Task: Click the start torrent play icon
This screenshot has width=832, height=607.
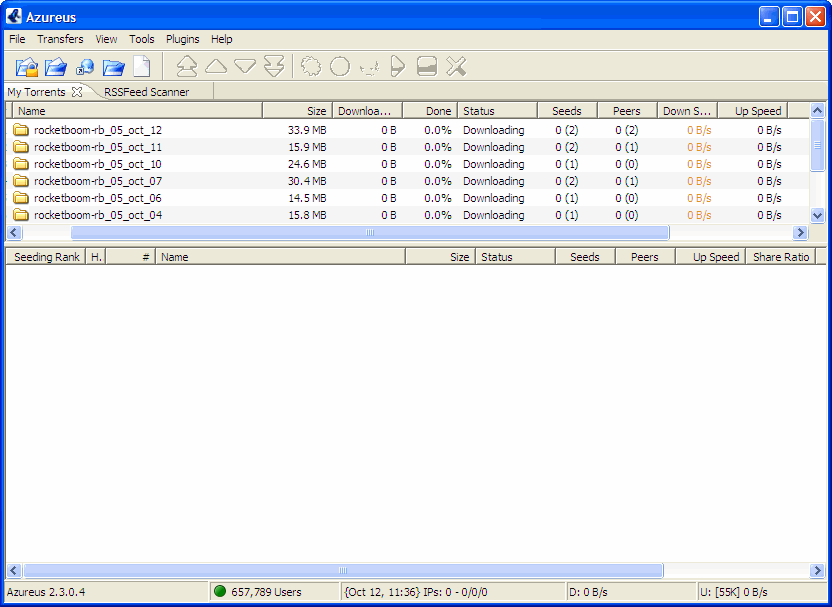Action: pyautogui.click(x=397, y=66)
